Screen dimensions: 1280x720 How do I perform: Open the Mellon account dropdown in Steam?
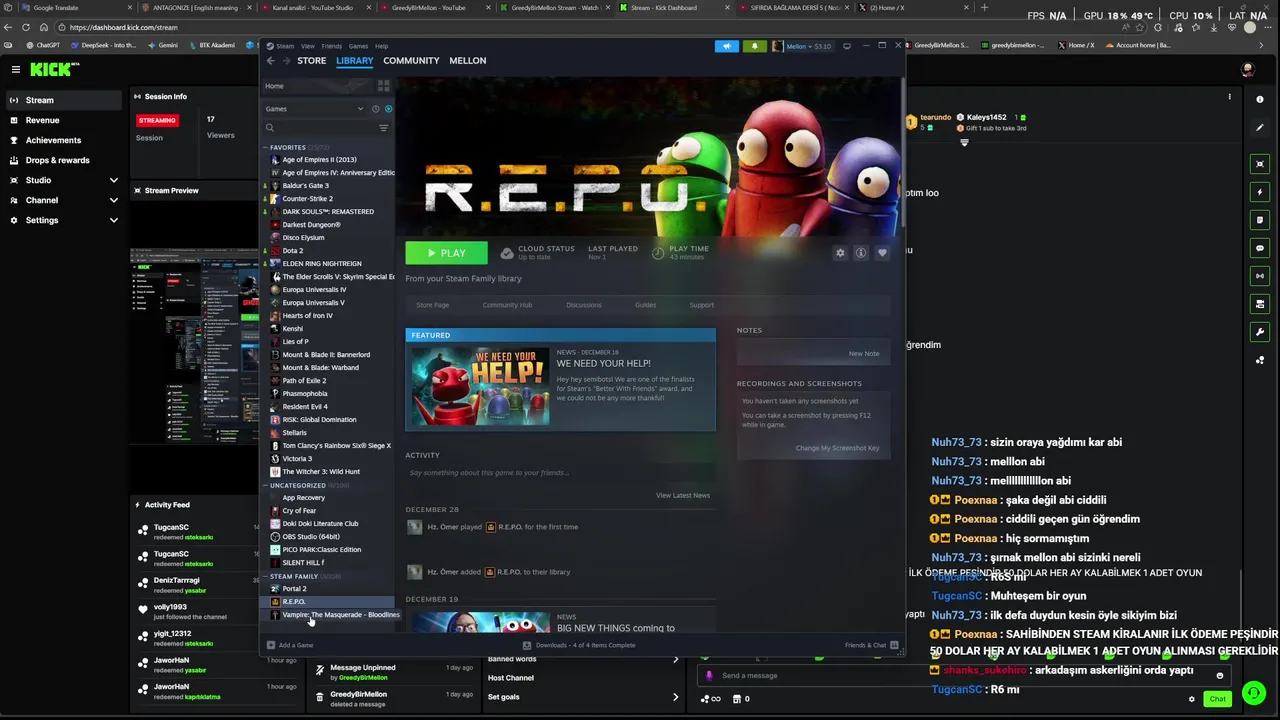click(802, 46)
